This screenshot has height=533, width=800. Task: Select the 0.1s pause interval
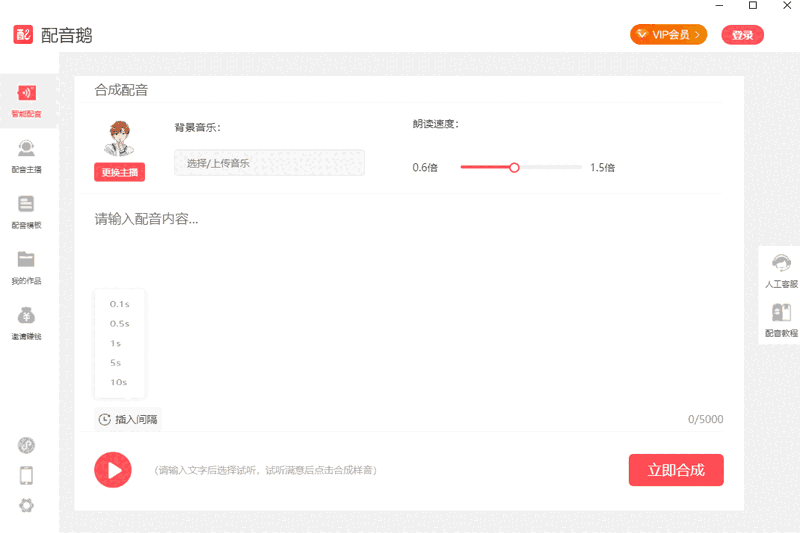[120, 304]
